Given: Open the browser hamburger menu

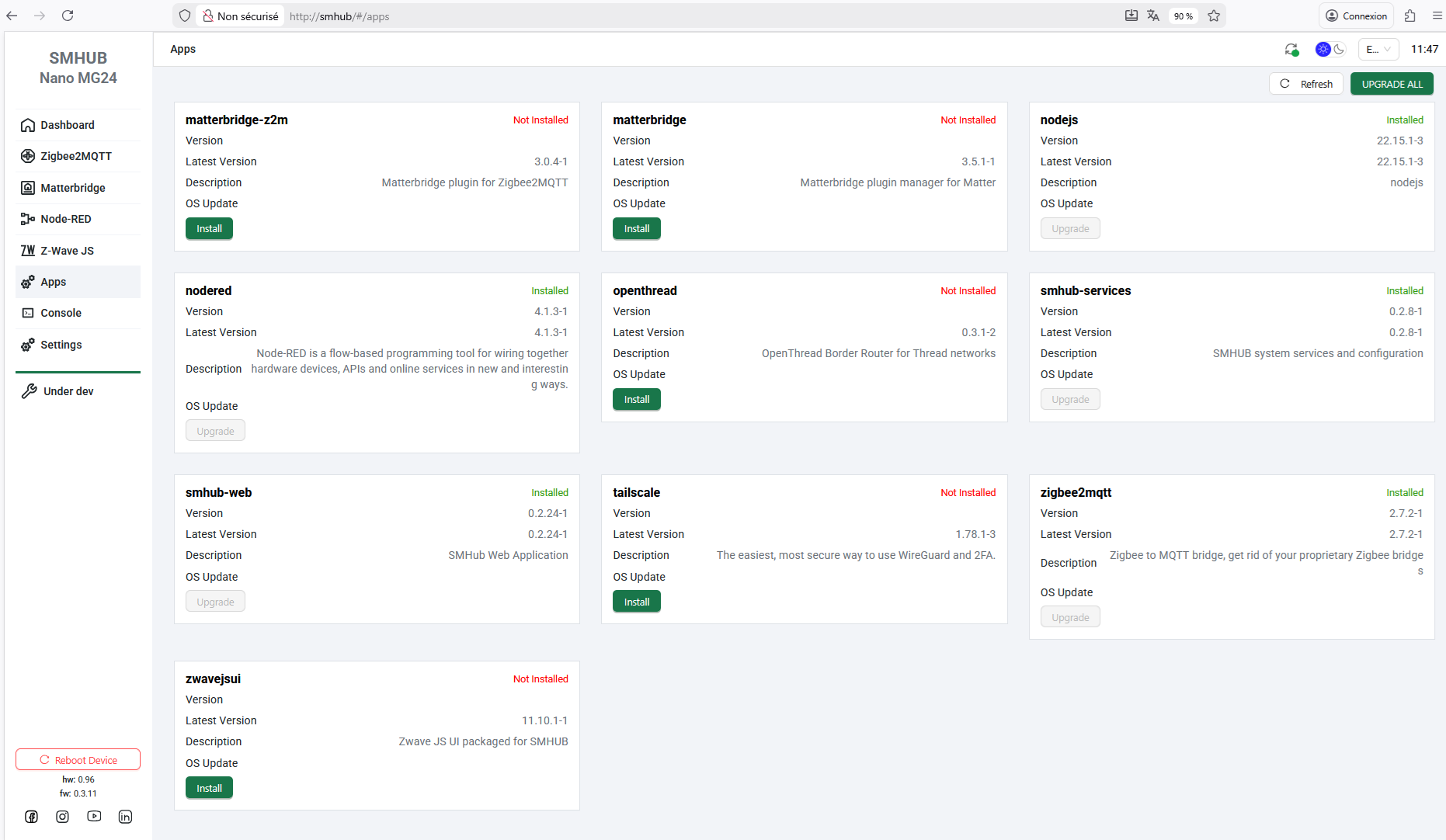Looking at the screenshot, I should (1437, 16).
